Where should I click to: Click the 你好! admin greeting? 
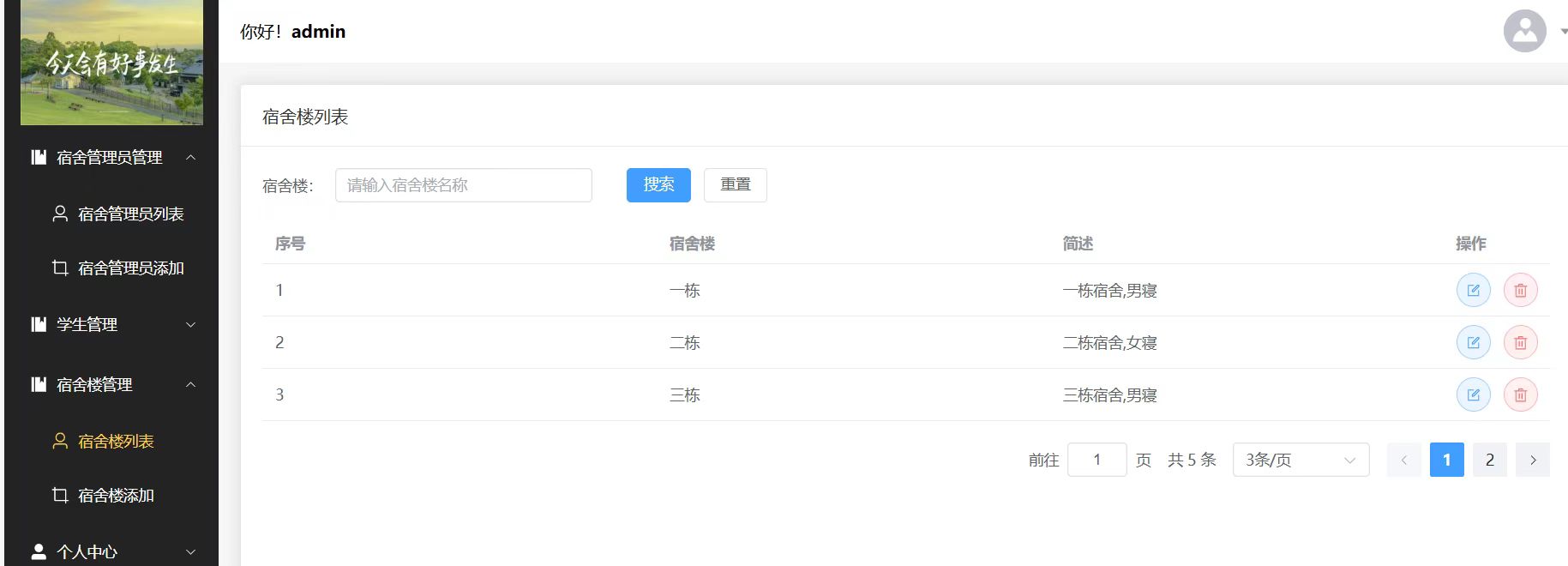[x=293, y=32]
